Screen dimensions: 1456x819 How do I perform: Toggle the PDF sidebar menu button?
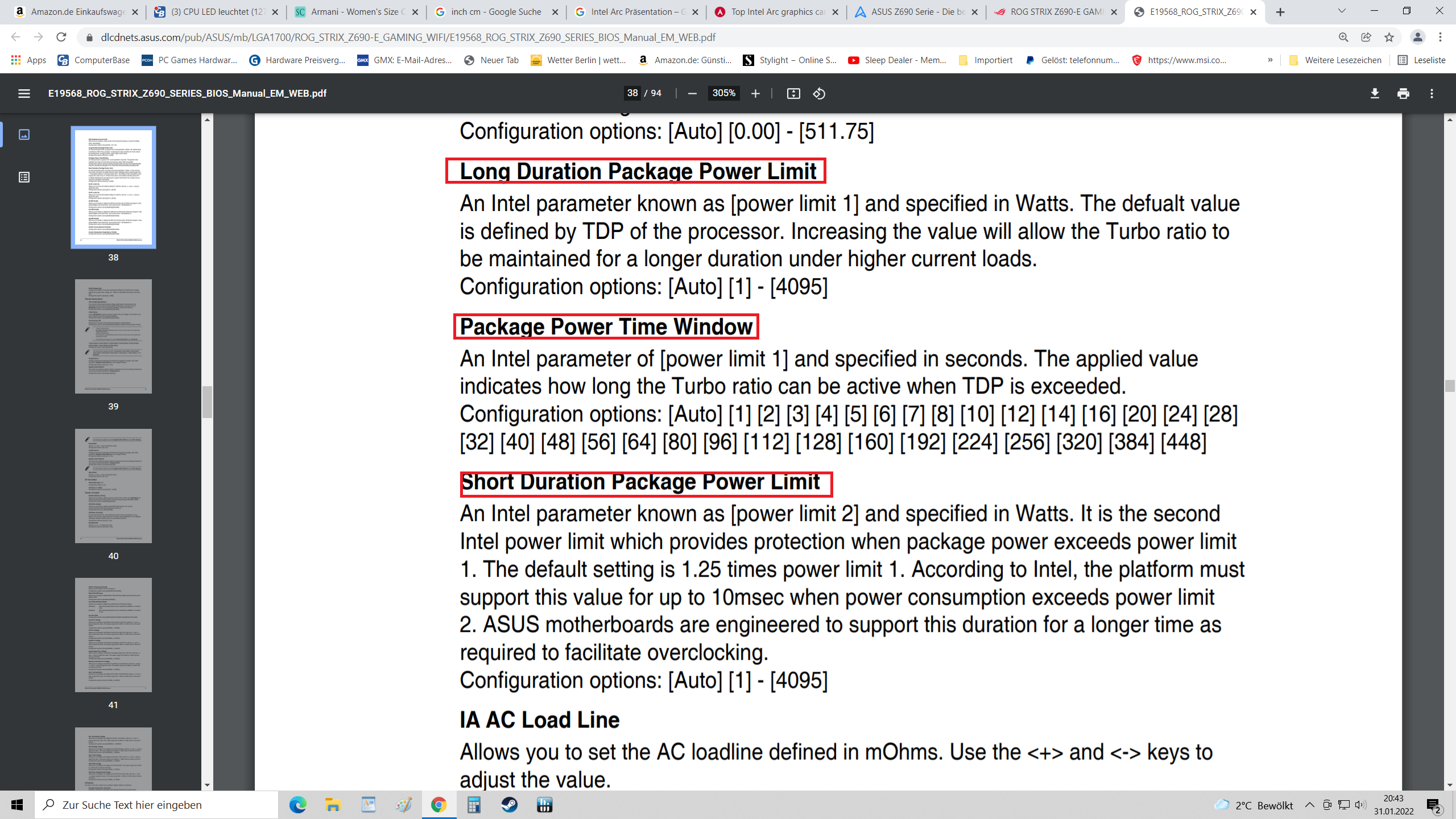pos(24,93)
